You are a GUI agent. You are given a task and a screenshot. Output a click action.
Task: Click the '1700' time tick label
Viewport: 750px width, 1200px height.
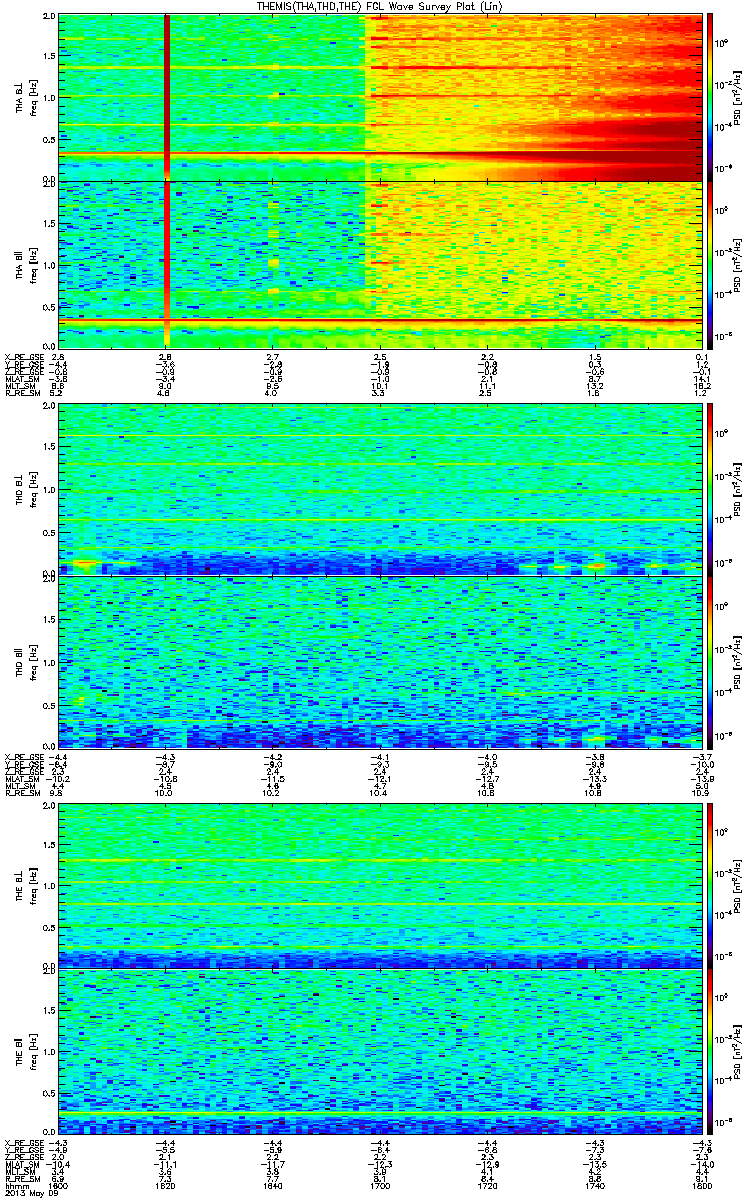(x=380, y=1184)
